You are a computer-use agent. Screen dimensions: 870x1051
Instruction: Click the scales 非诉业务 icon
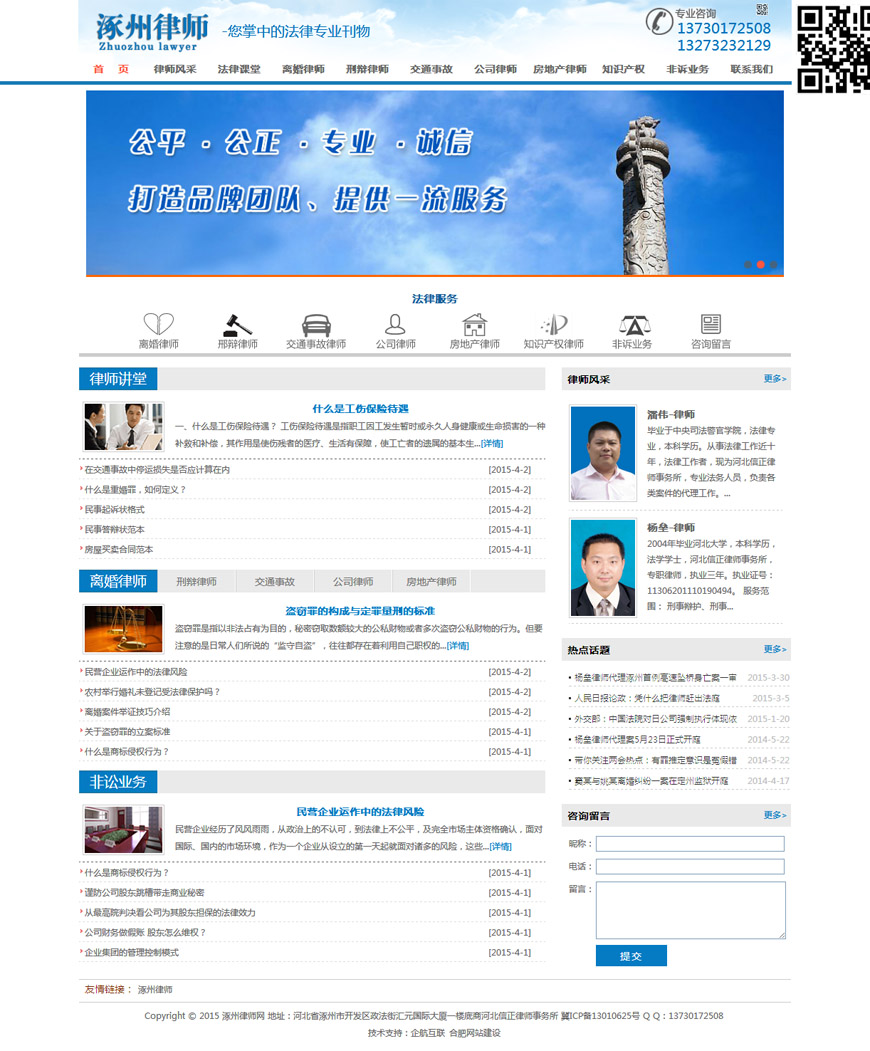tap(632, 324)
